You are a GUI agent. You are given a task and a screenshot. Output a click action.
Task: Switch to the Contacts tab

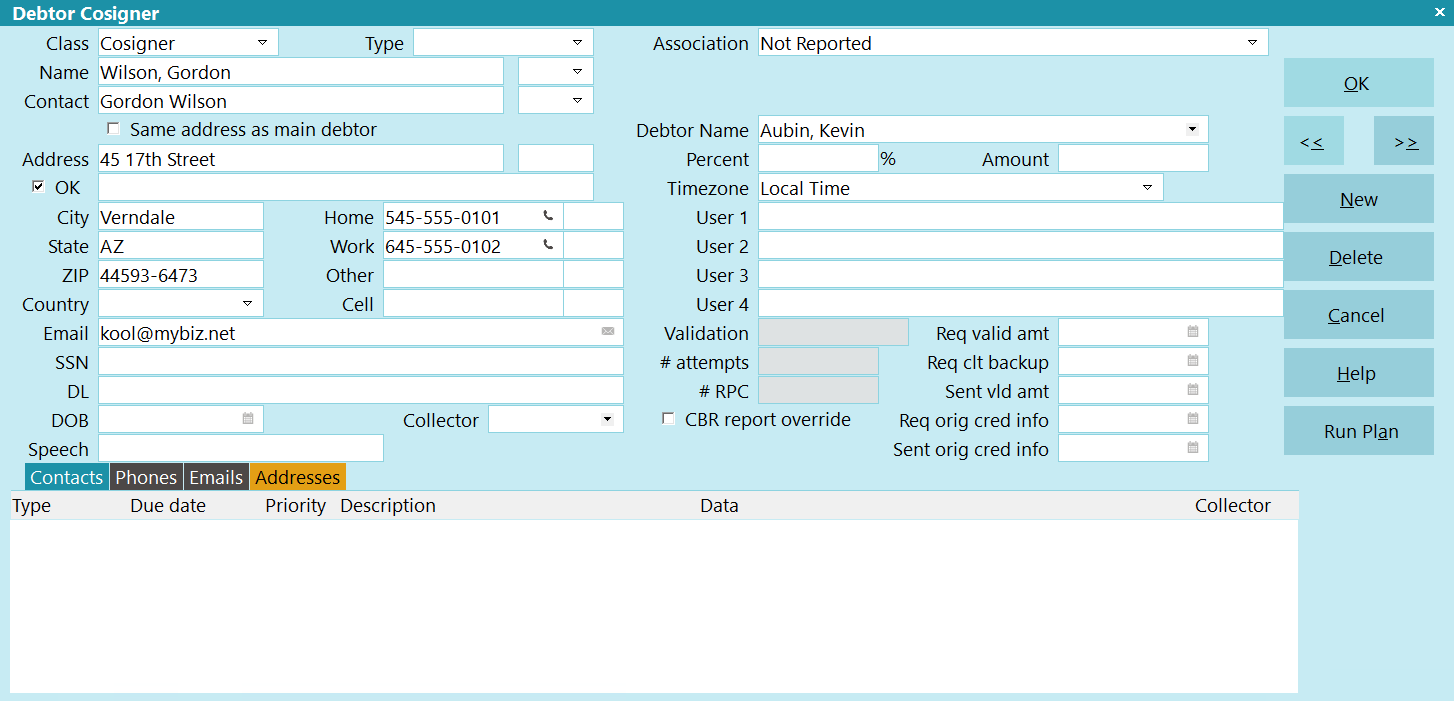tap(66, 477)
